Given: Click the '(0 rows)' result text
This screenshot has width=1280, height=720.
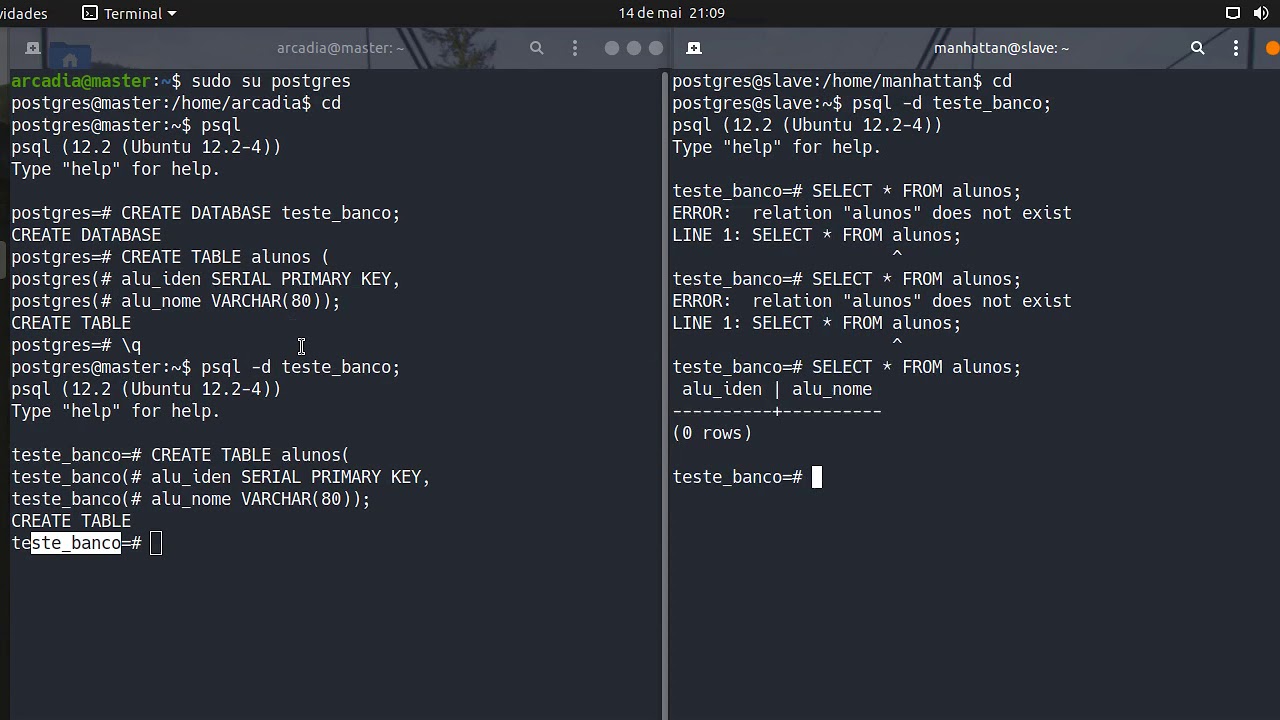Looking at the screenshot, I should click(712, 433).
